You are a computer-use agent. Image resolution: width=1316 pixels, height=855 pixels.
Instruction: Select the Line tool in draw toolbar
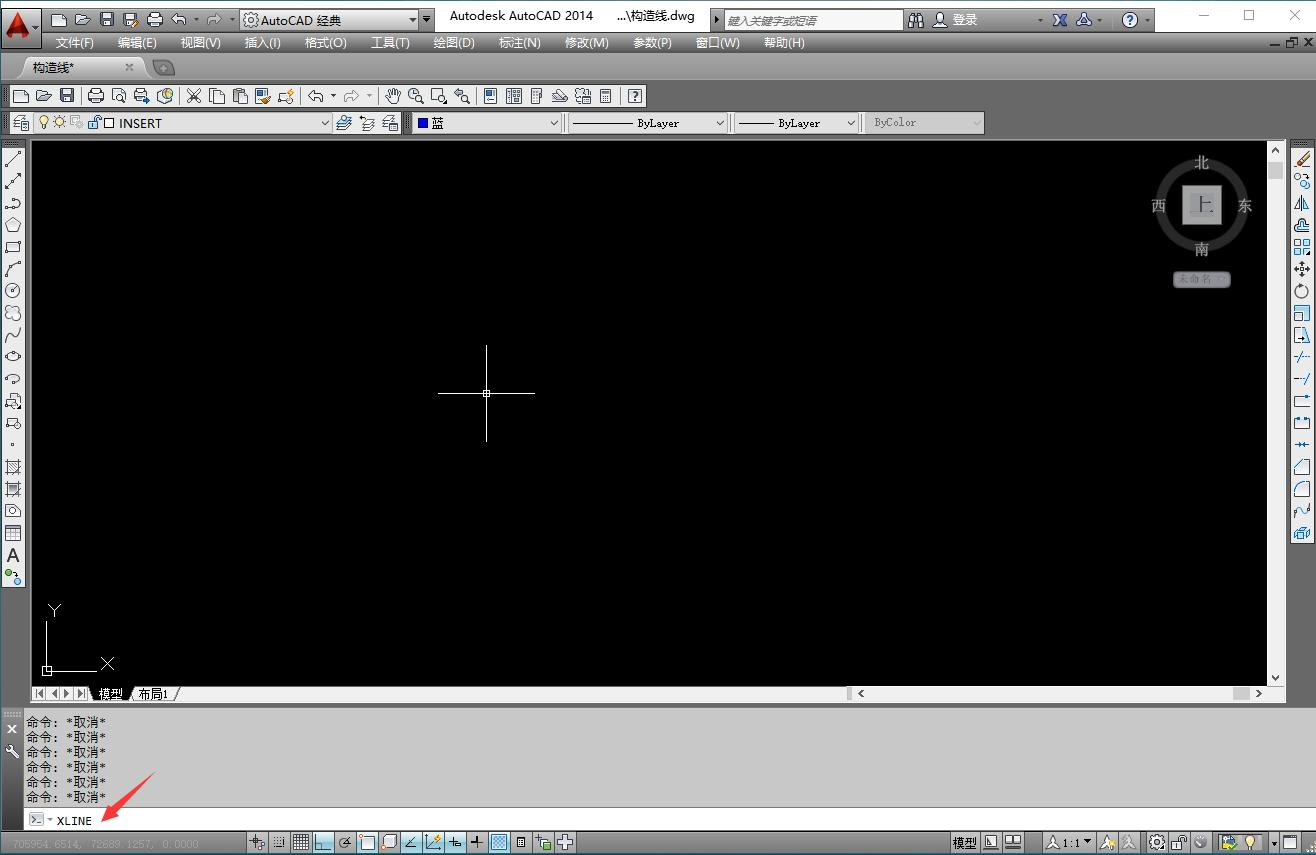point(13,158)
